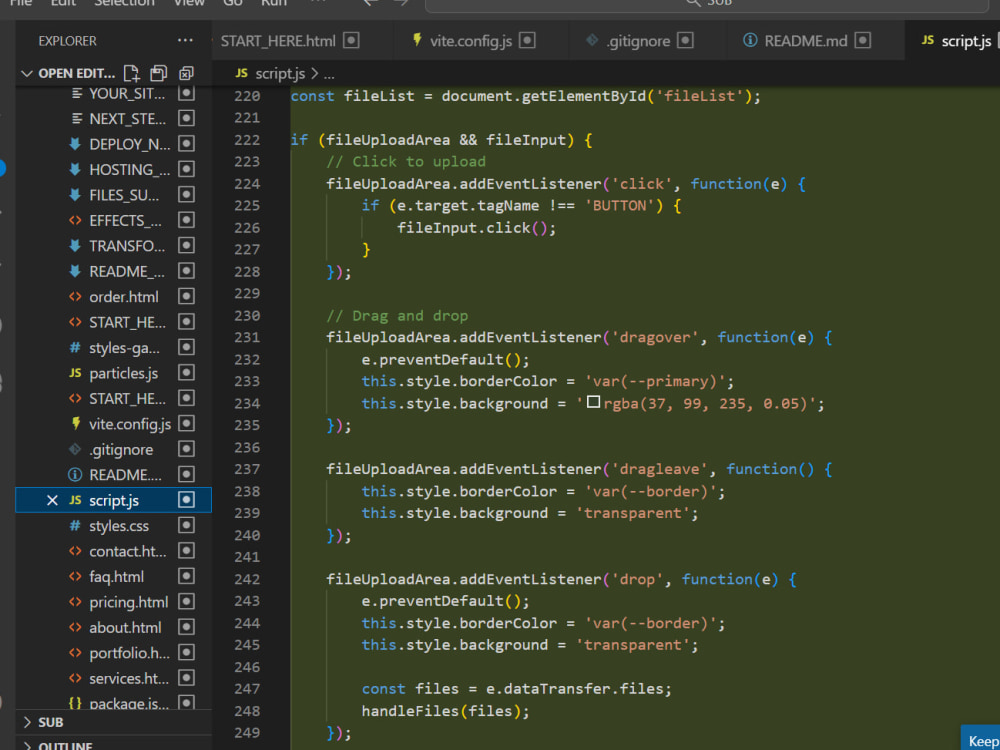Click the HTML brackets icon beside faq.html

coord(75,577)
